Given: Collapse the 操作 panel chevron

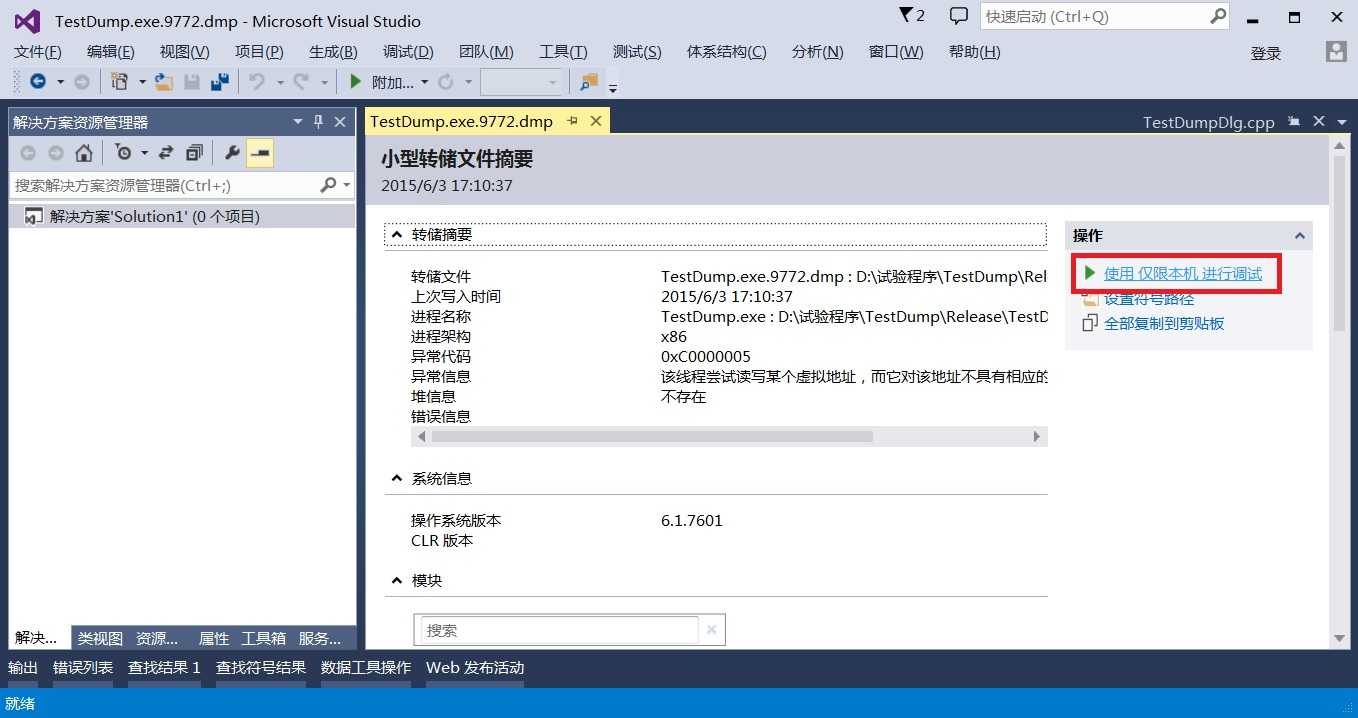Looking at the screenshot, I should [1299, 236].
